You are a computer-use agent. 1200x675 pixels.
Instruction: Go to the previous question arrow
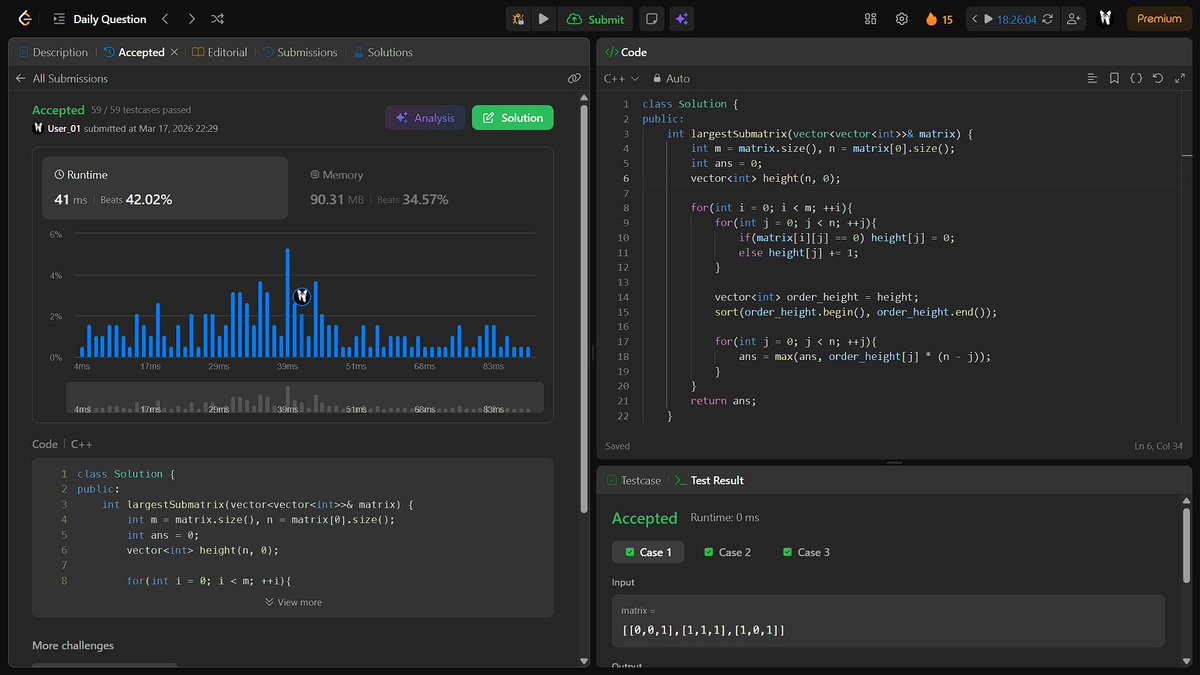(x=166, y=19)
